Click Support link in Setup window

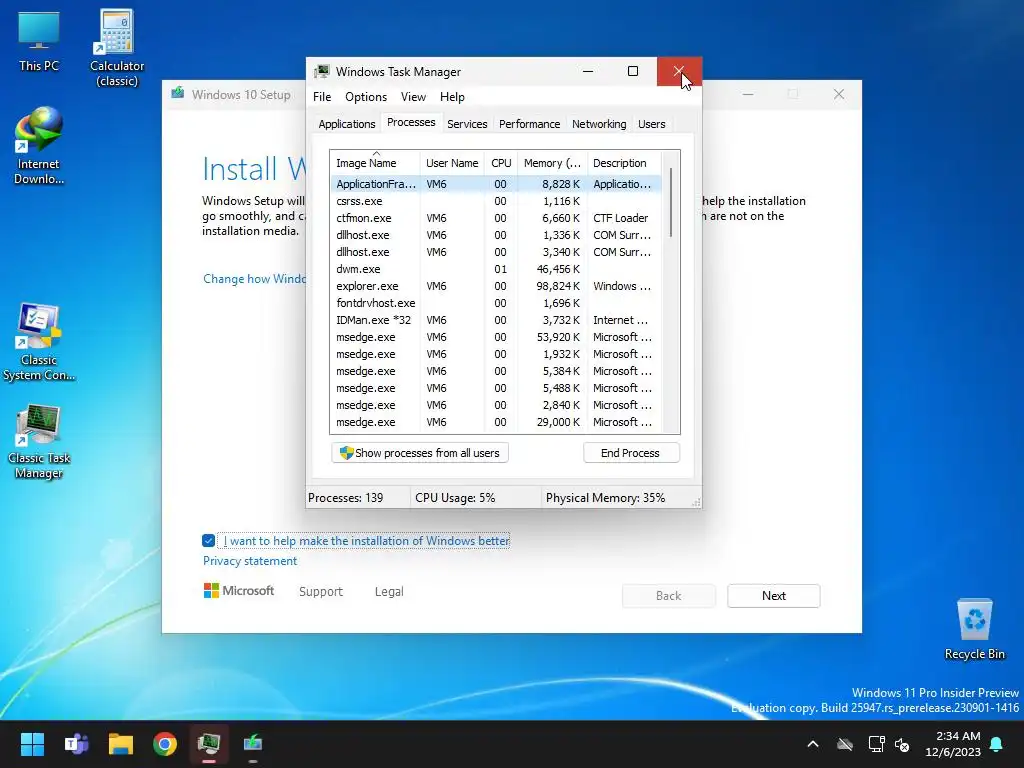(x=321, y=592)
